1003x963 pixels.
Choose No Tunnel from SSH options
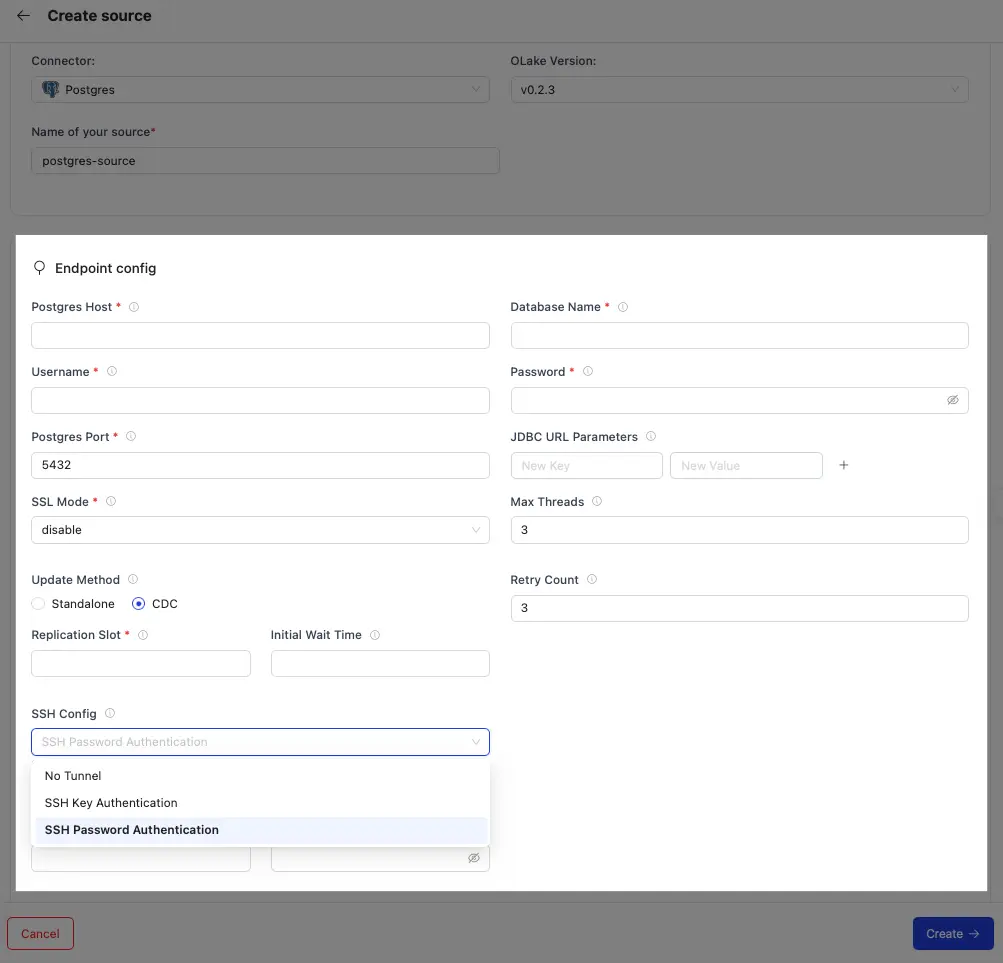click(73, 776)
